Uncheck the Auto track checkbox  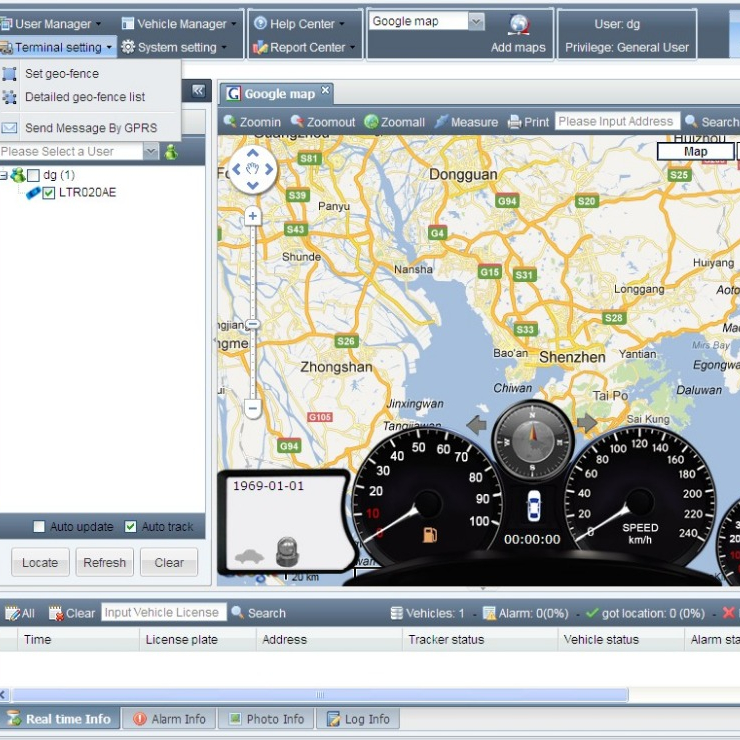pyautogui.click(x=131, y=527)
